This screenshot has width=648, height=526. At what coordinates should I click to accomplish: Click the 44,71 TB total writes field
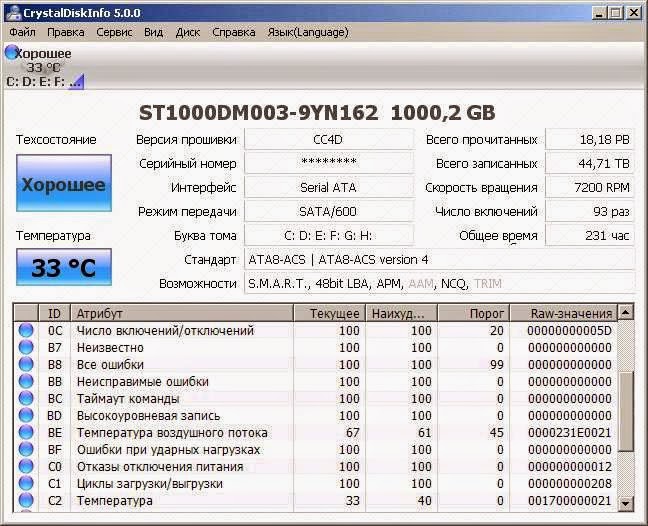click(590, 163)
